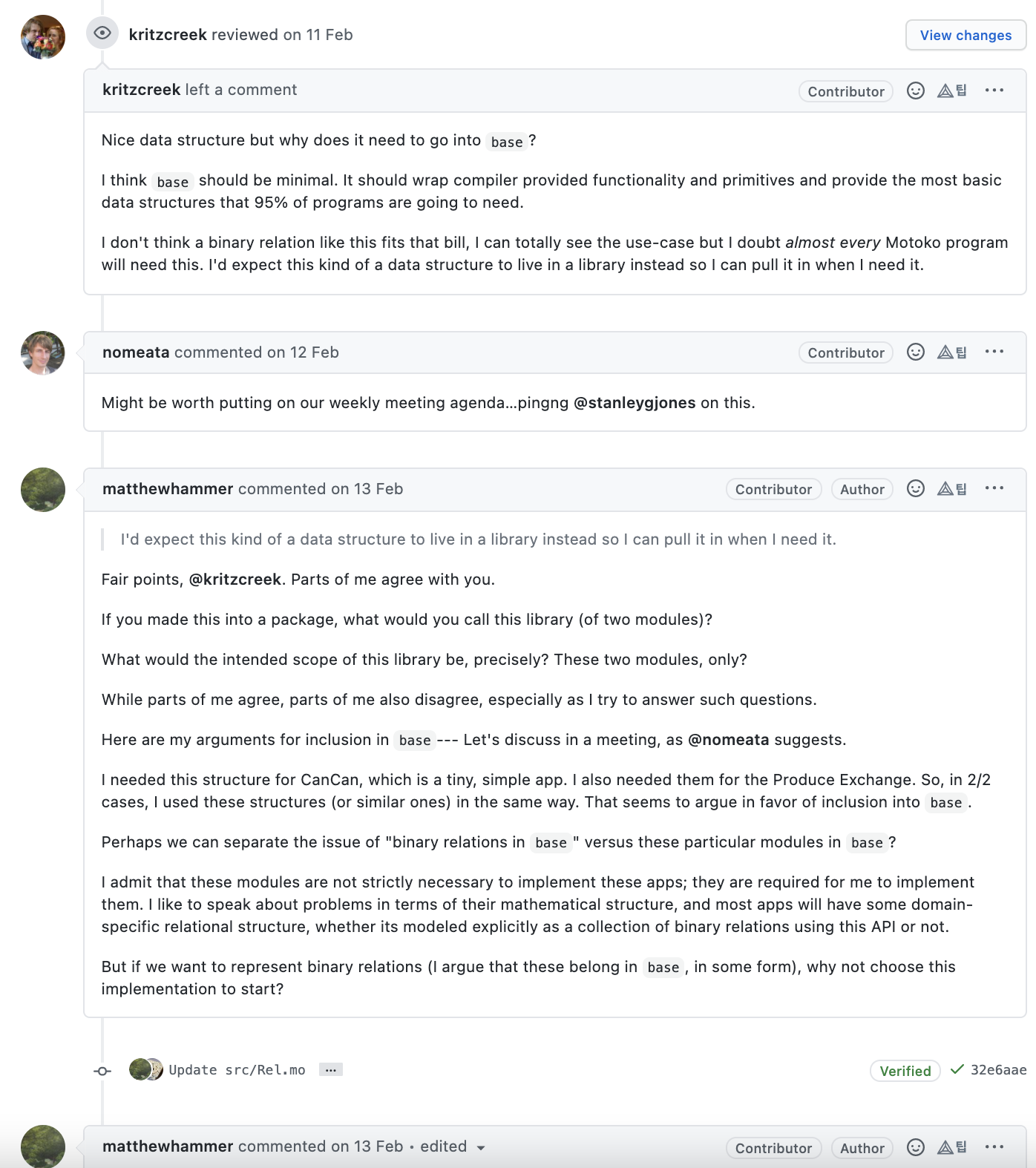Click the View changes button

tap(965, 35)
